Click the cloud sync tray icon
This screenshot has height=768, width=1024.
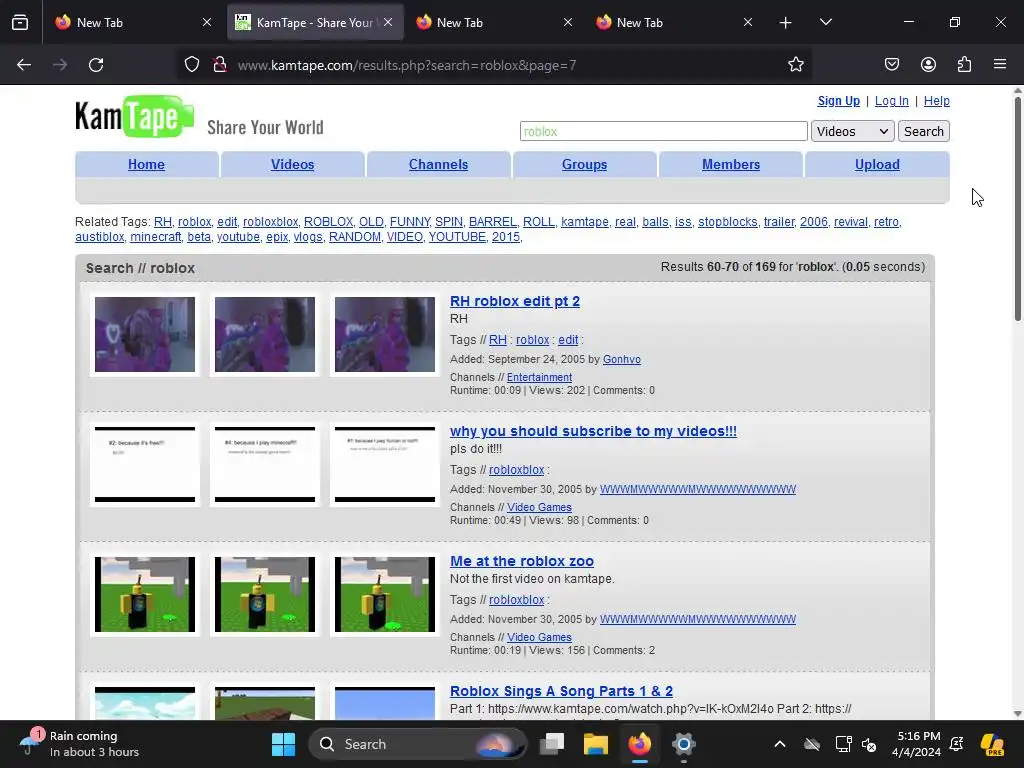pyautogui.click(x=812, y=744)
